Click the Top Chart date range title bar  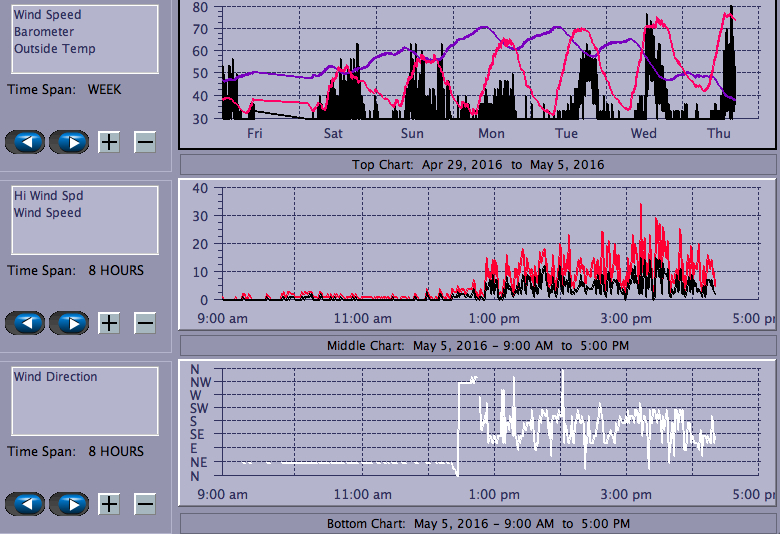pyautogui.click(x=478, y=164)
